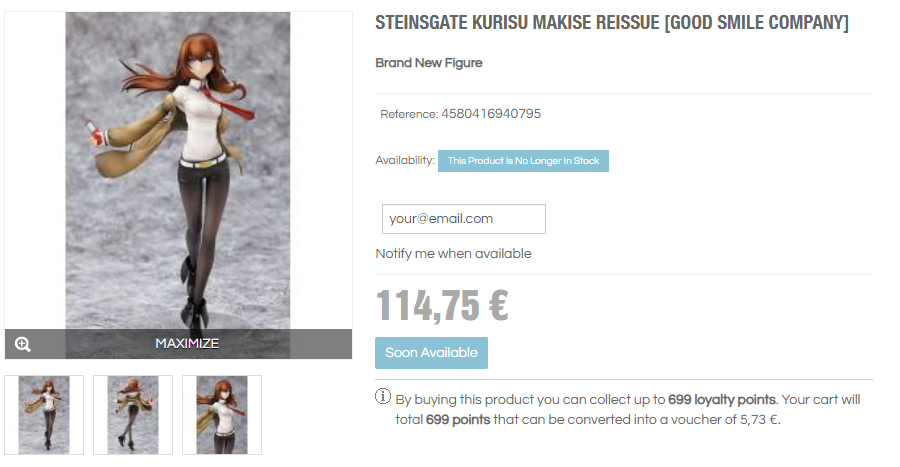Click the Soon Available button
The width and height of the screenshot is (900, 467).
(x=432, y=353)
